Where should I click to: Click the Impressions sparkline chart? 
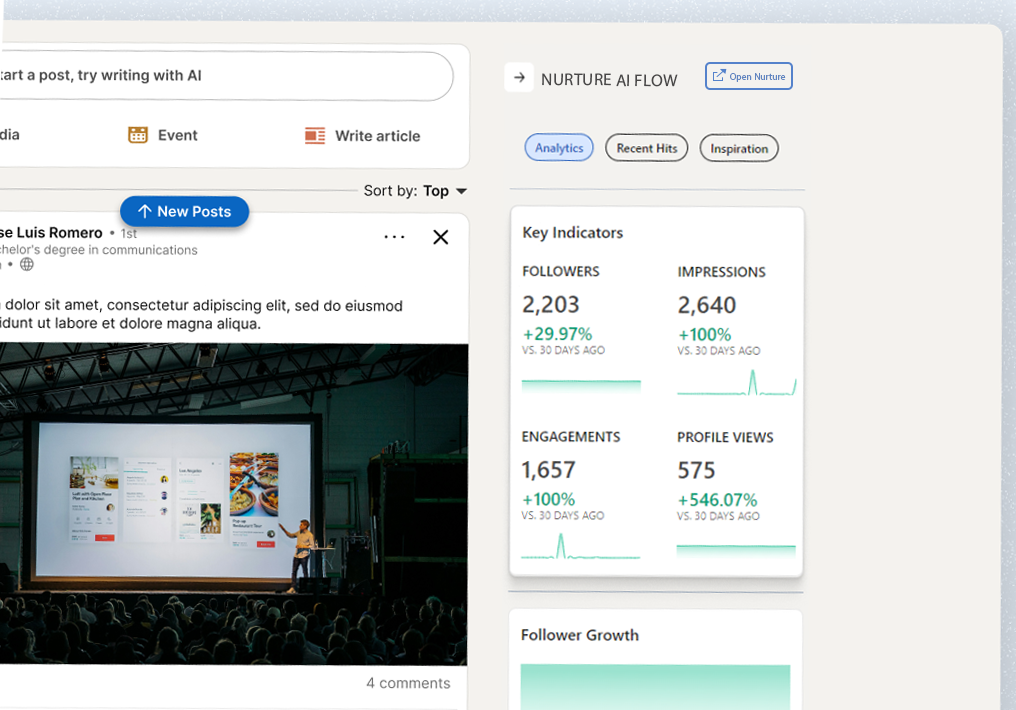tap(736, 384)
